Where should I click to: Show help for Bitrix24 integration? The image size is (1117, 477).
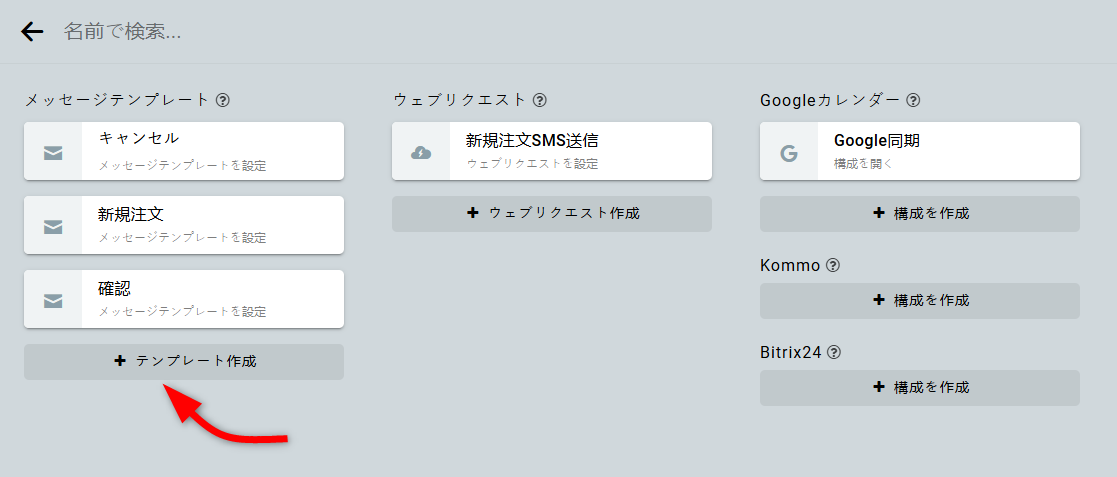point(834,352)
